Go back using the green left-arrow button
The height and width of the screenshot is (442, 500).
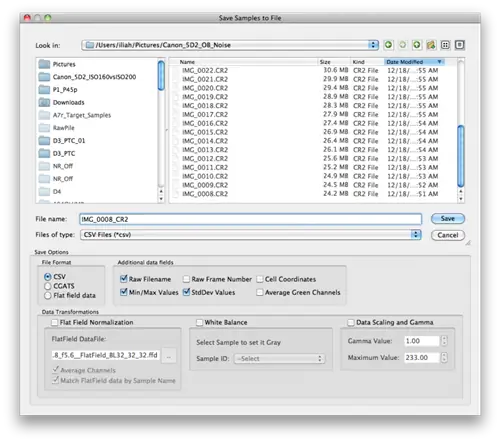(x=388, y=45)
